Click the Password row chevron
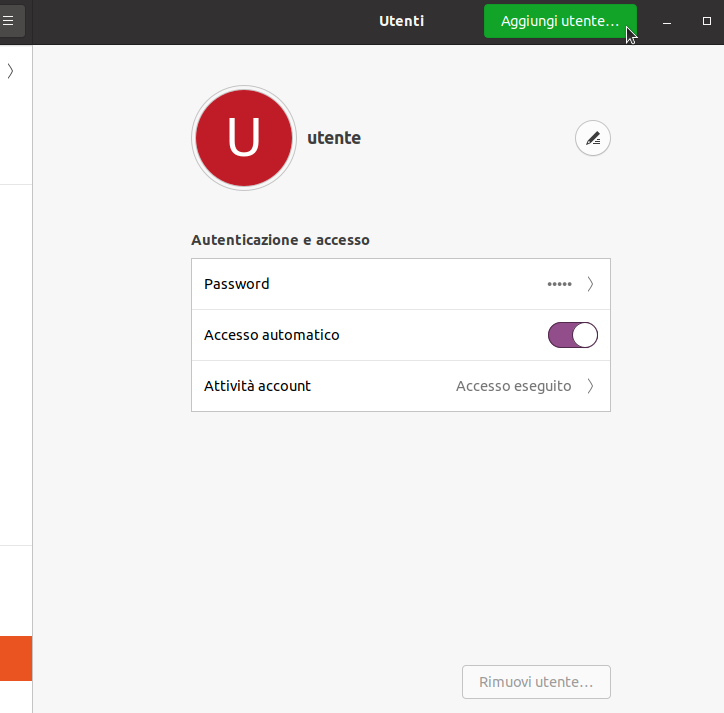Viewport: 724px width, 713px height. click(x=590, y=284)
